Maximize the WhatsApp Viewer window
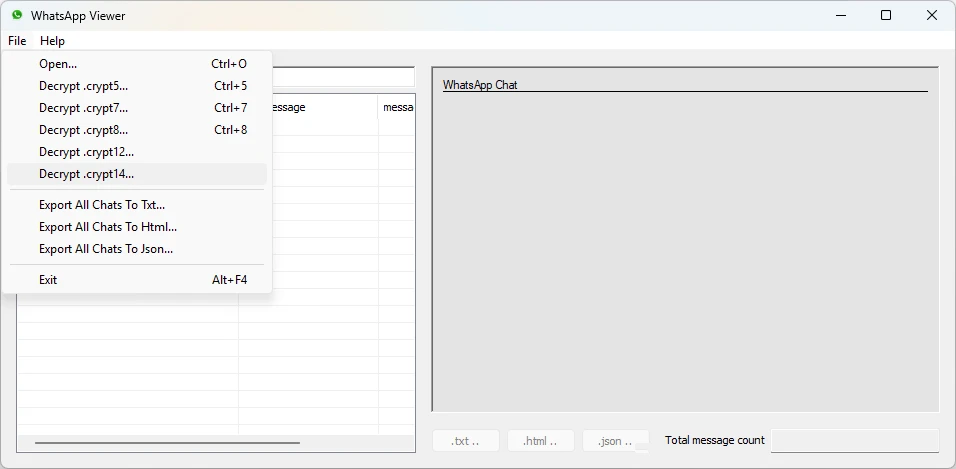The image size is (956, 469). pyautogui.click(x=886, y=16)
